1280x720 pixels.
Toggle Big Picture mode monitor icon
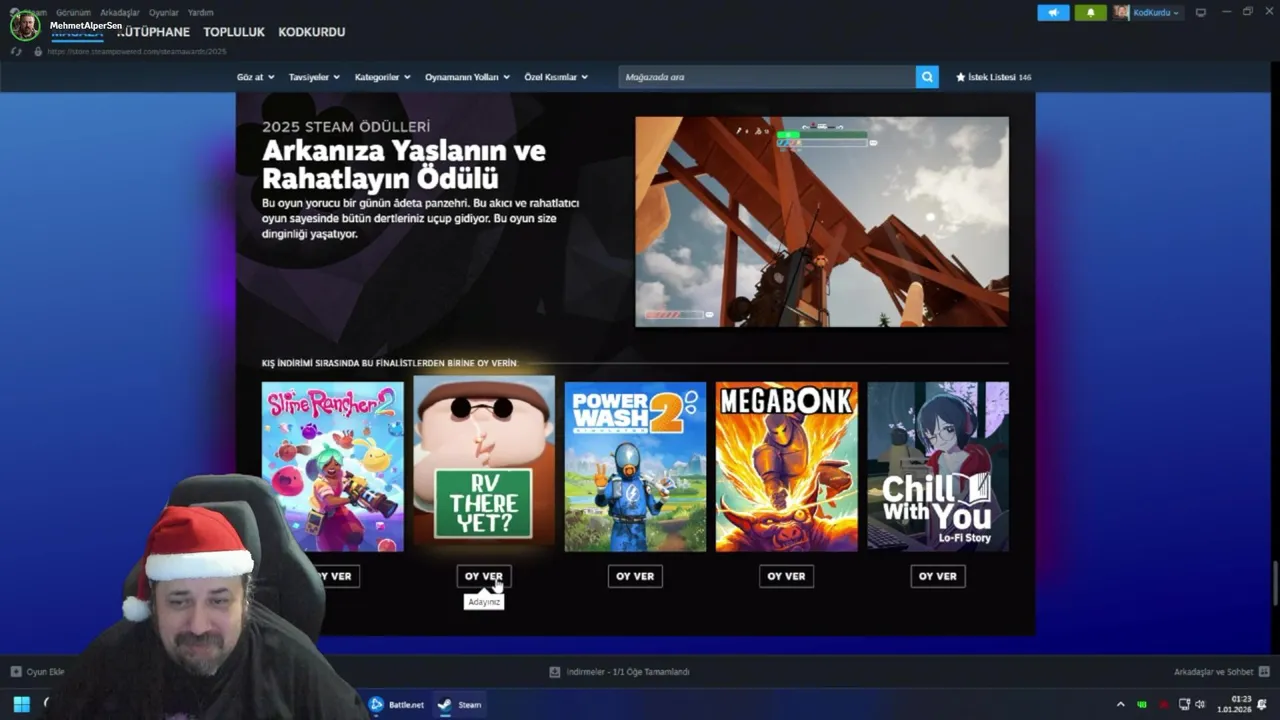(x=1201, y=12)
